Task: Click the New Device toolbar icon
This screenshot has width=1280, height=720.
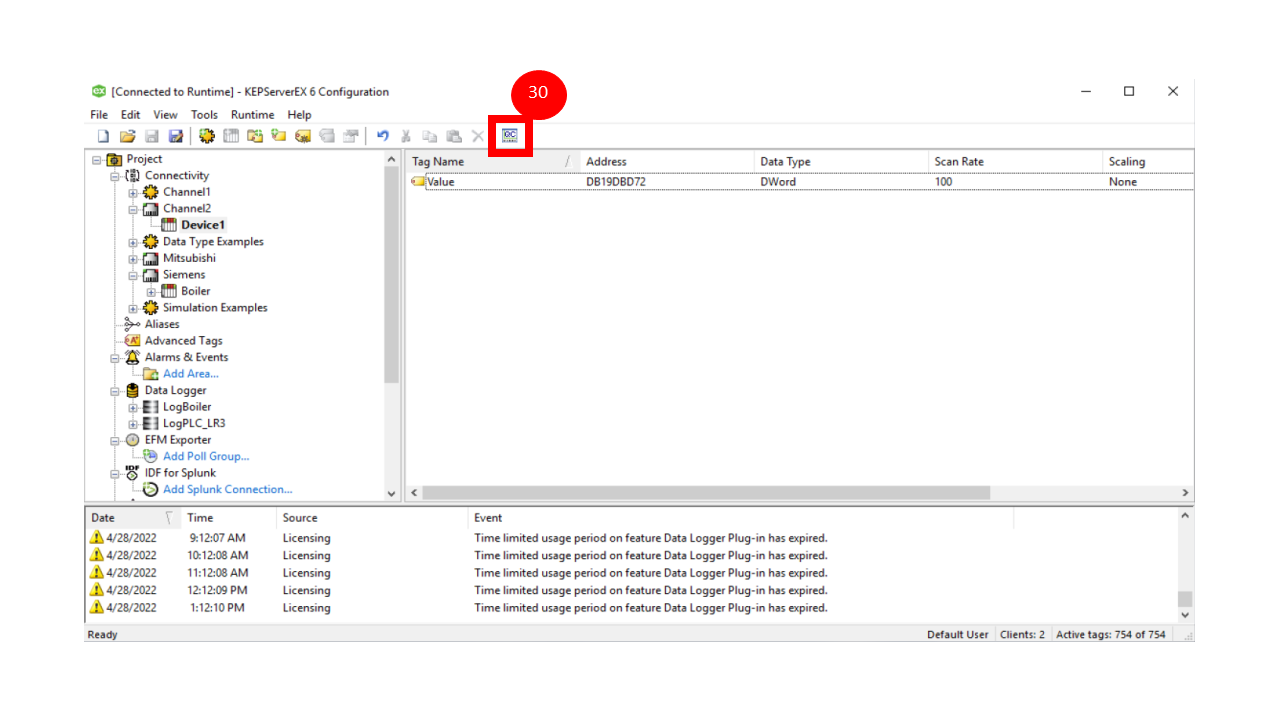Action: point(231,136)
